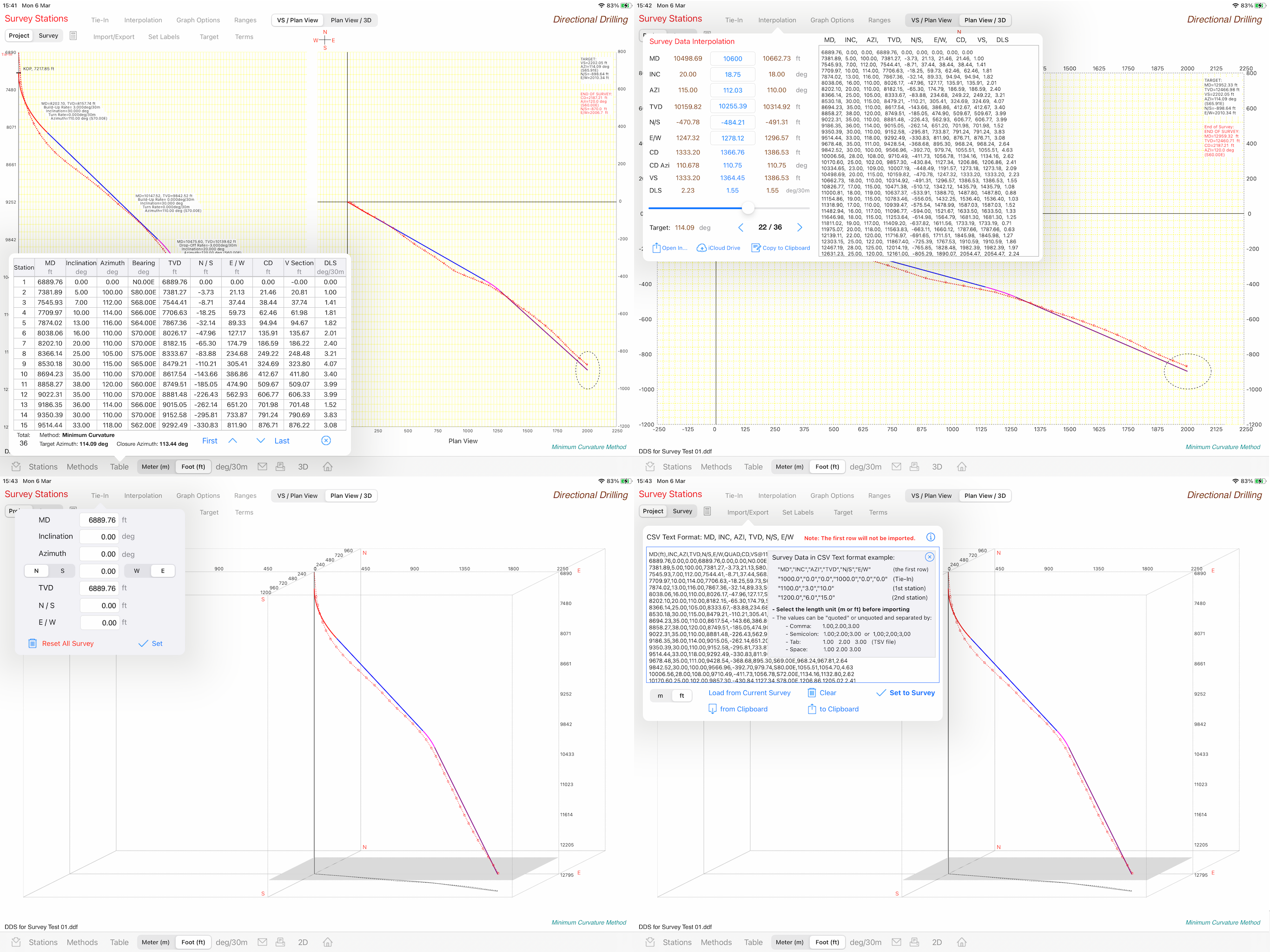1270x952 pixels.
Task: Open Interpolation tab above Survey Data Interpolation popup
Action: coord(777,20)
